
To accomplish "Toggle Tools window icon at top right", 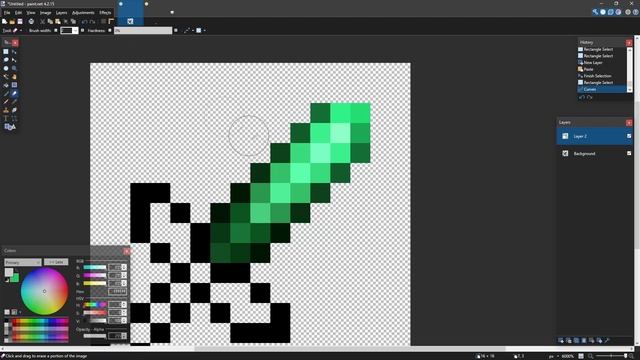I will click(595, 12).
